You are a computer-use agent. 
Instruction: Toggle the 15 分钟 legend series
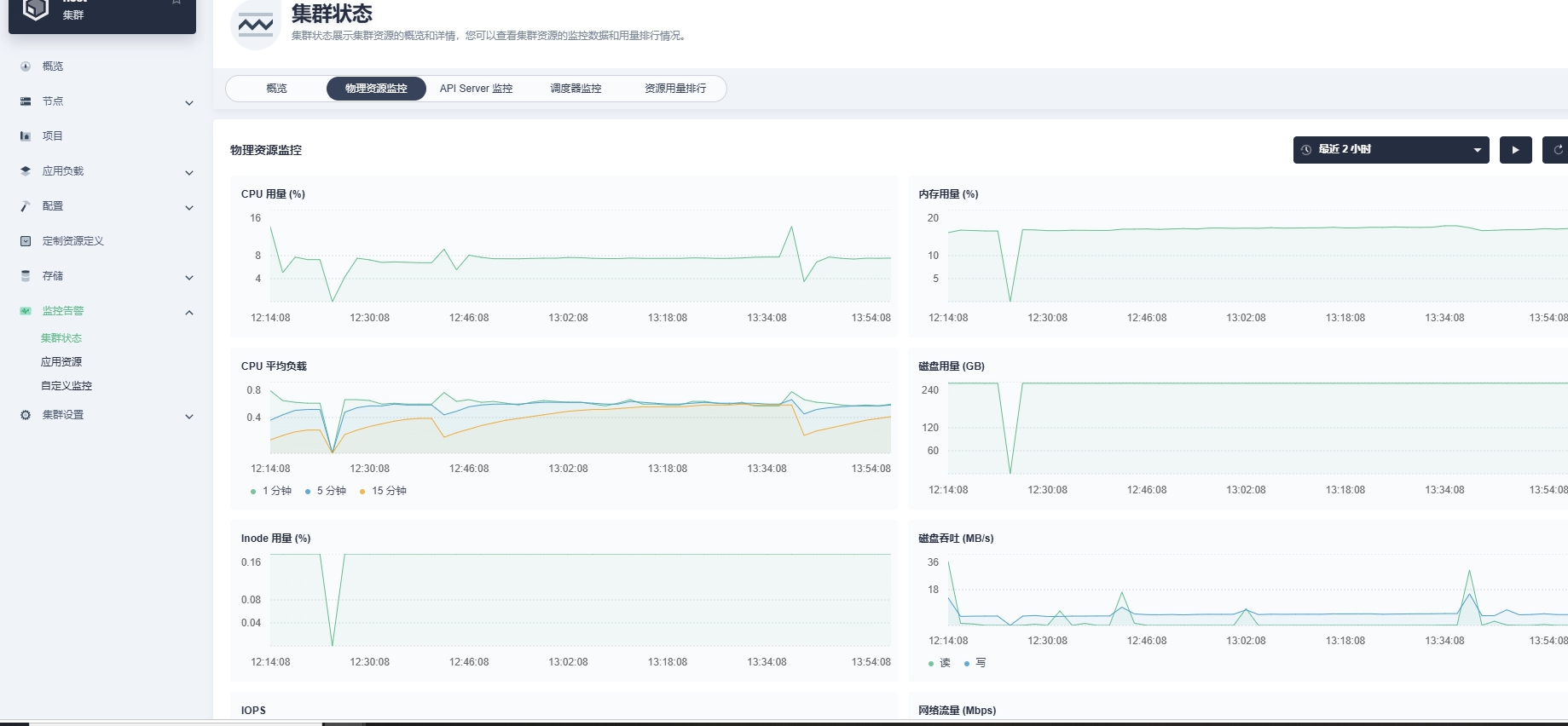tap(383, 491)
